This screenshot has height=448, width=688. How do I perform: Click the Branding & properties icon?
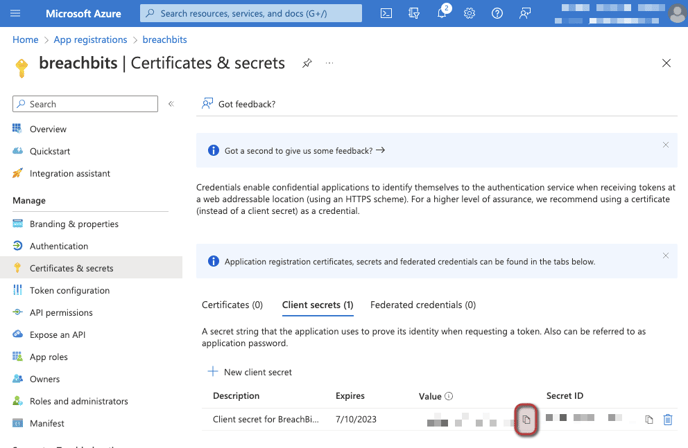tap(18, 223)
